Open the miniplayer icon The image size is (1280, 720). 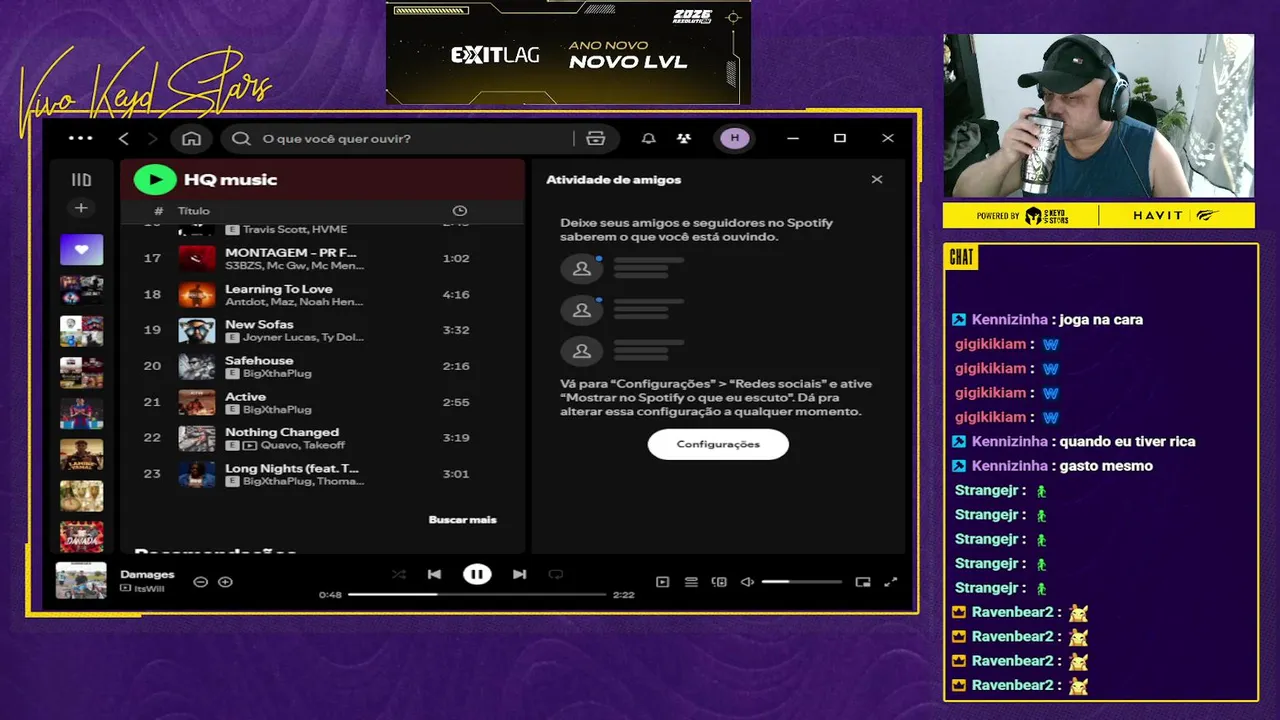[x=863, y=582]
